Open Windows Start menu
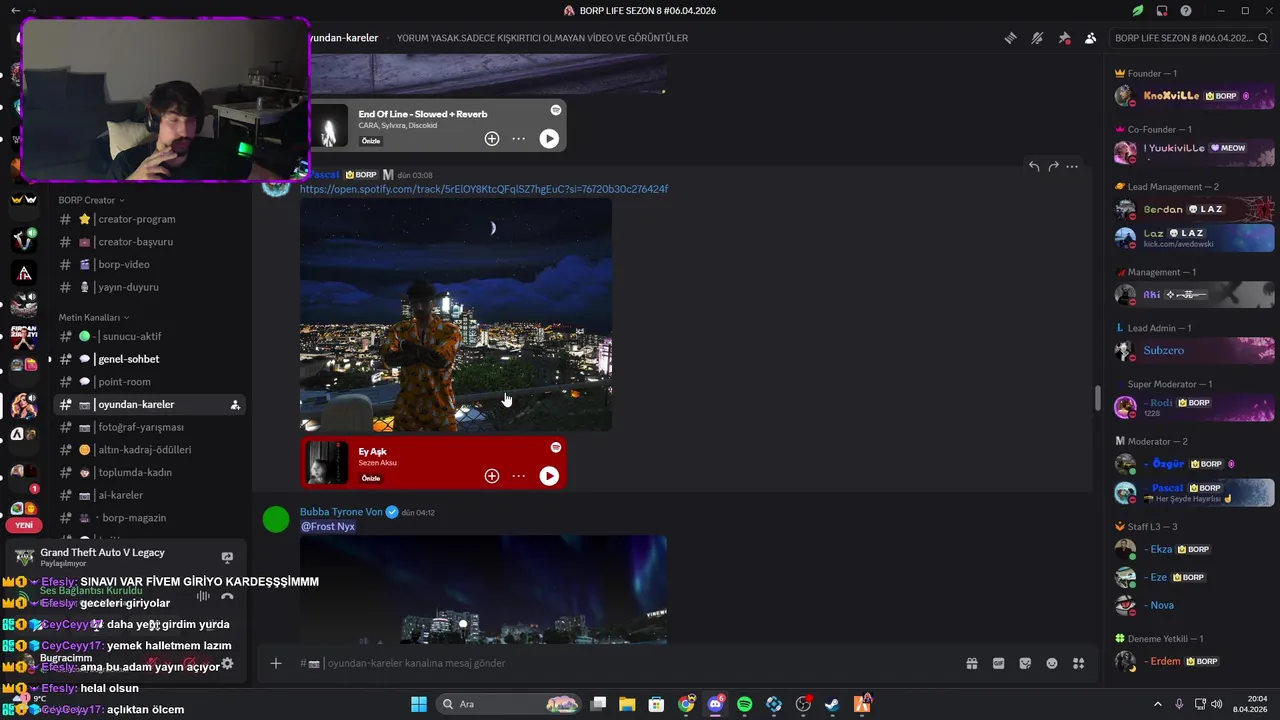The height and width of the screenshot is (720, 1280). click(x=419, y=704)
